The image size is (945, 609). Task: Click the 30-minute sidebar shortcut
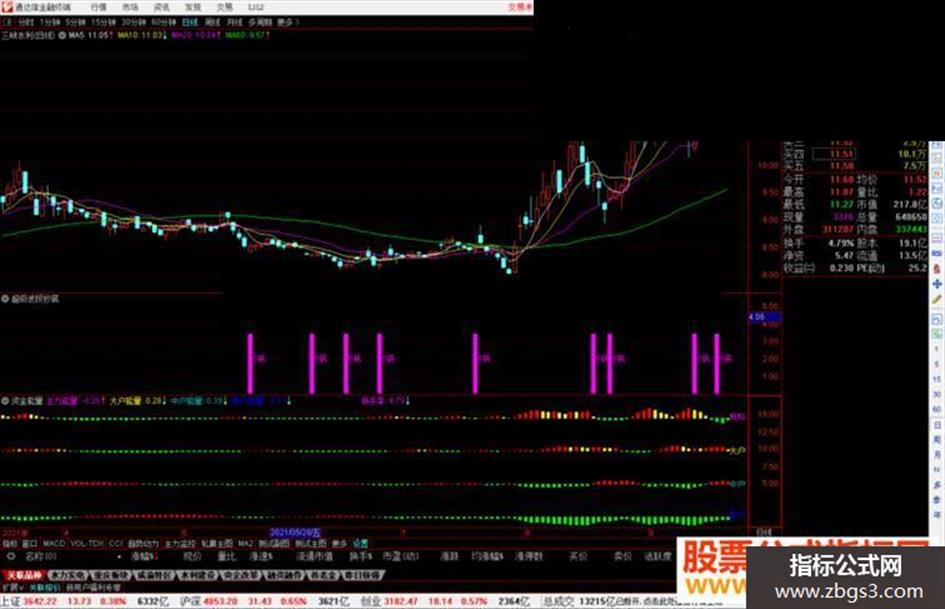[937, 394]
